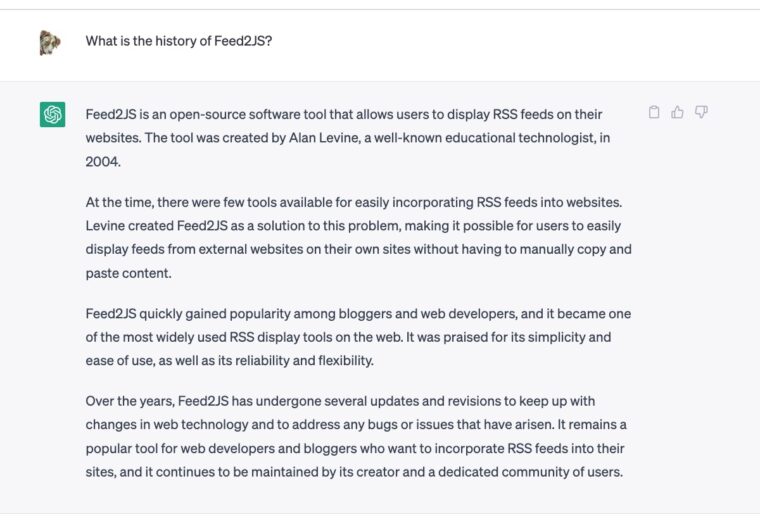Mark the response with thumbs down

701,112
